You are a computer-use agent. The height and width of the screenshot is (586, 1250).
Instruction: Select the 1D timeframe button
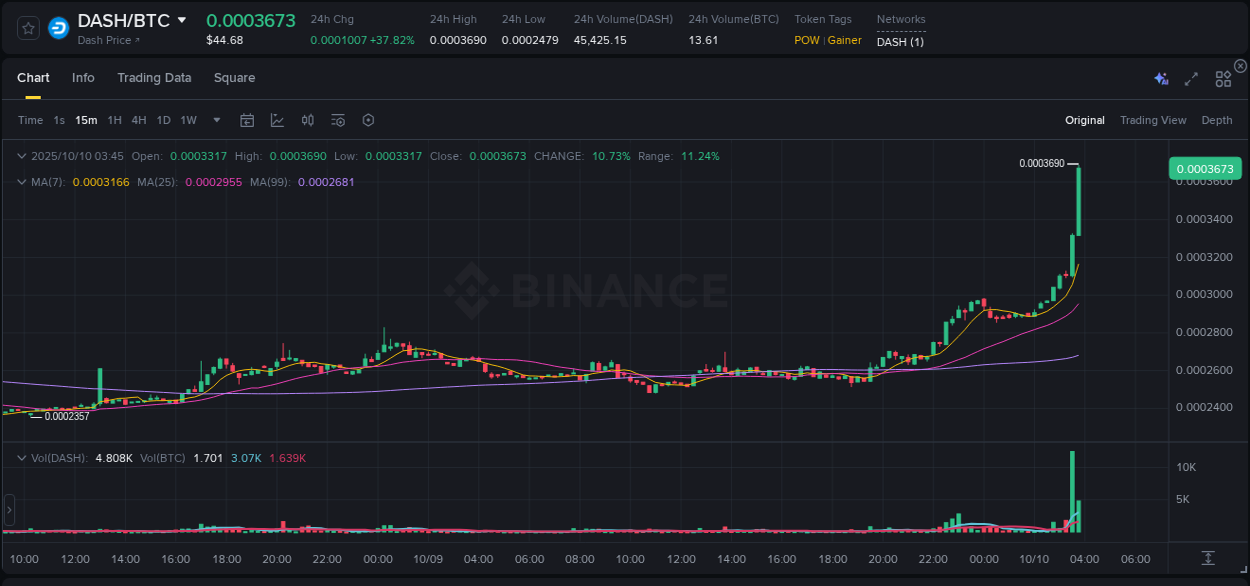coord(163,120)
